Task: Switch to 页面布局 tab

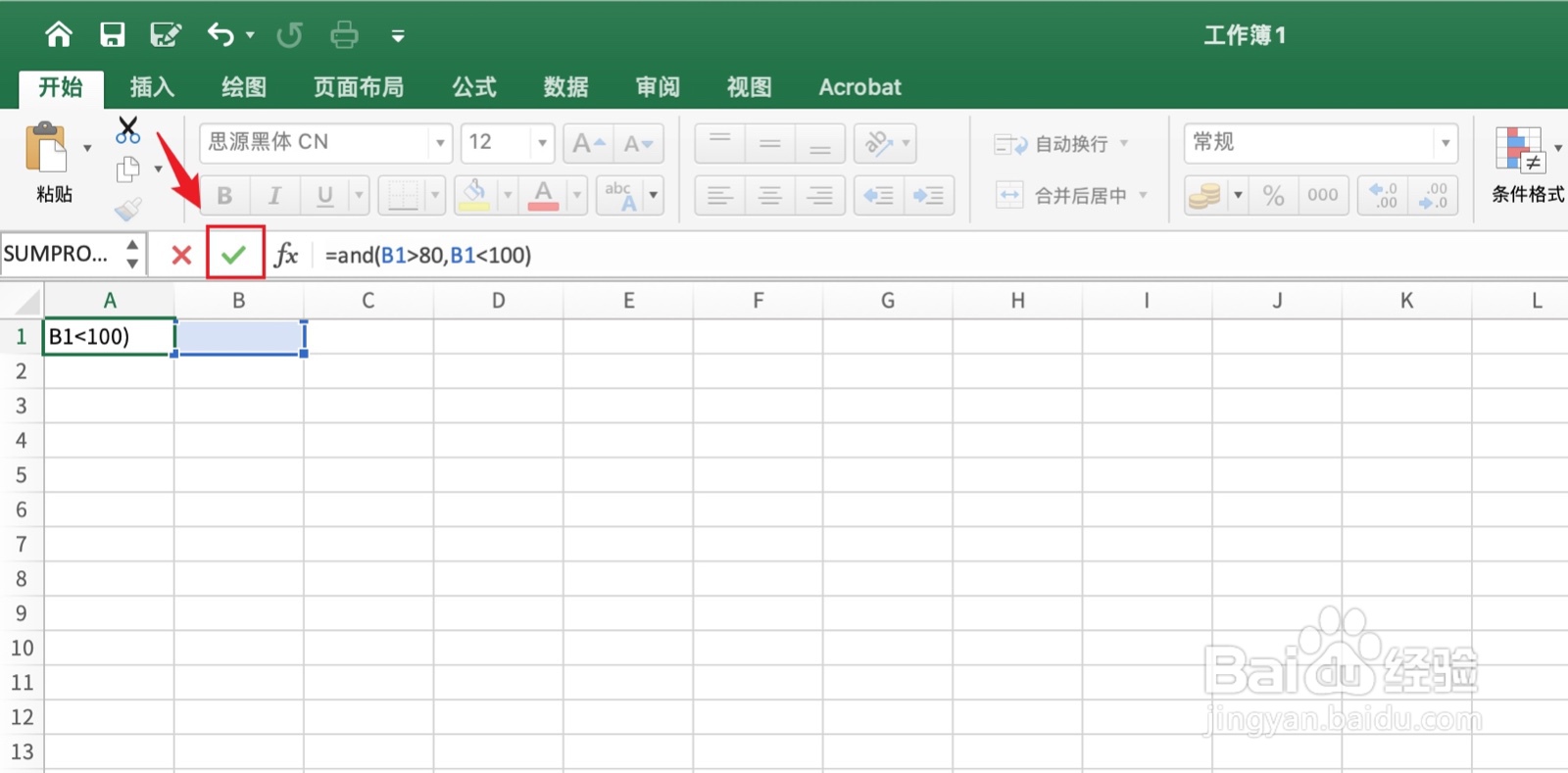Action: [x=359, y=87]
